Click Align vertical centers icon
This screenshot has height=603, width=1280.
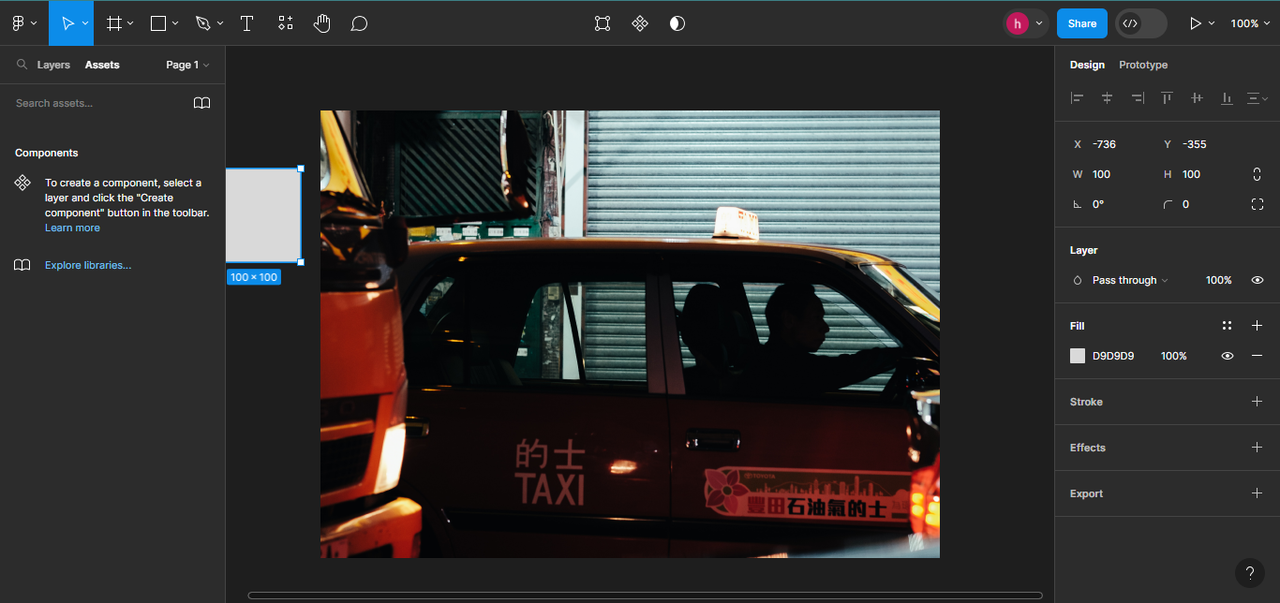[1197, 98]
